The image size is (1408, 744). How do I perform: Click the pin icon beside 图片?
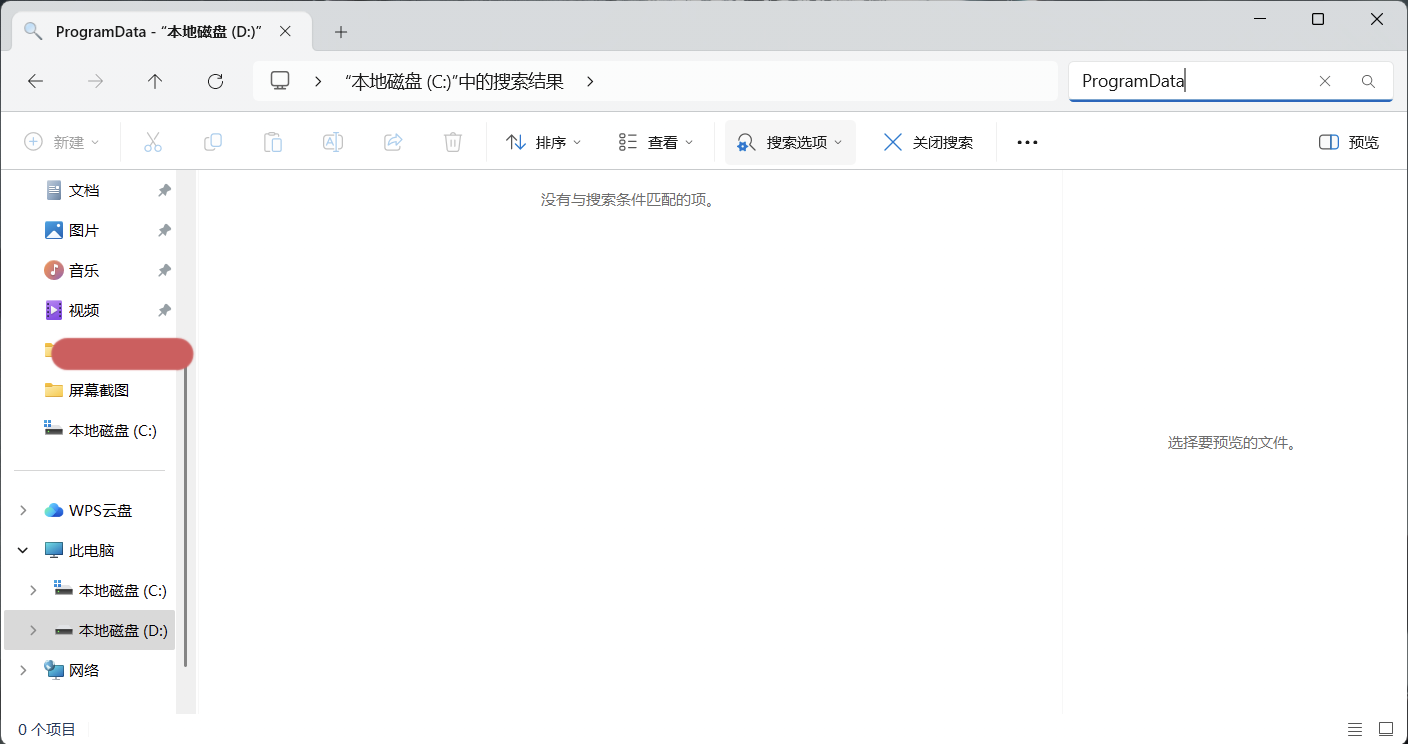(164, 230)
